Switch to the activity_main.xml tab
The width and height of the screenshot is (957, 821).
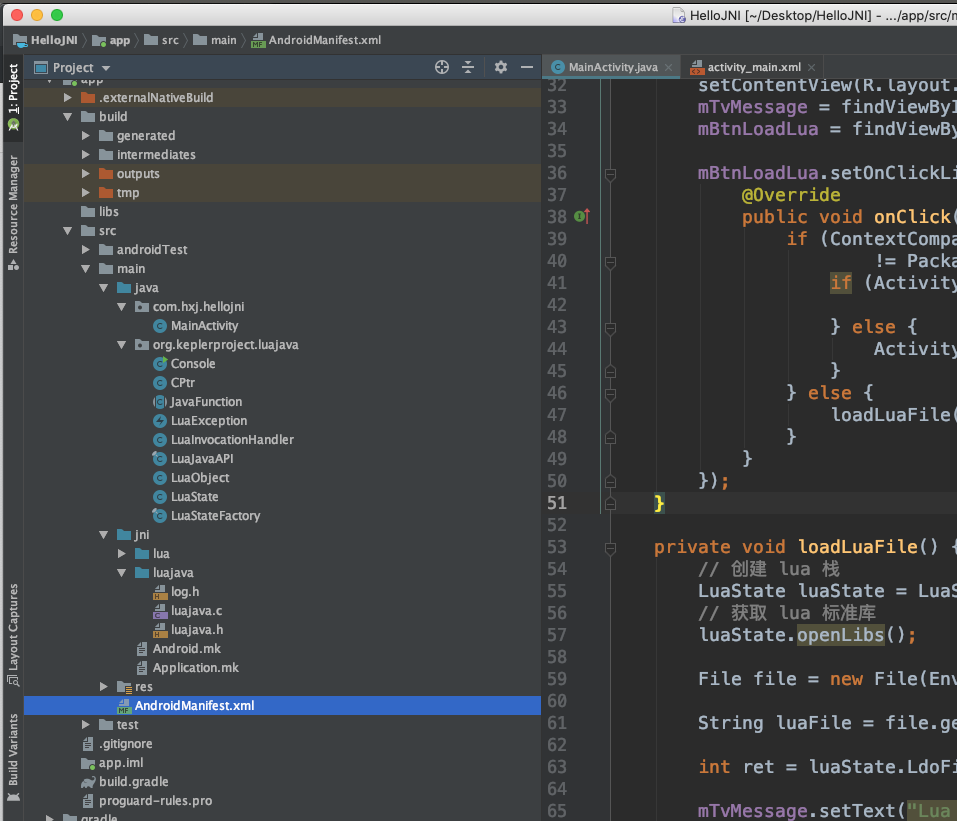pos(753,67)
